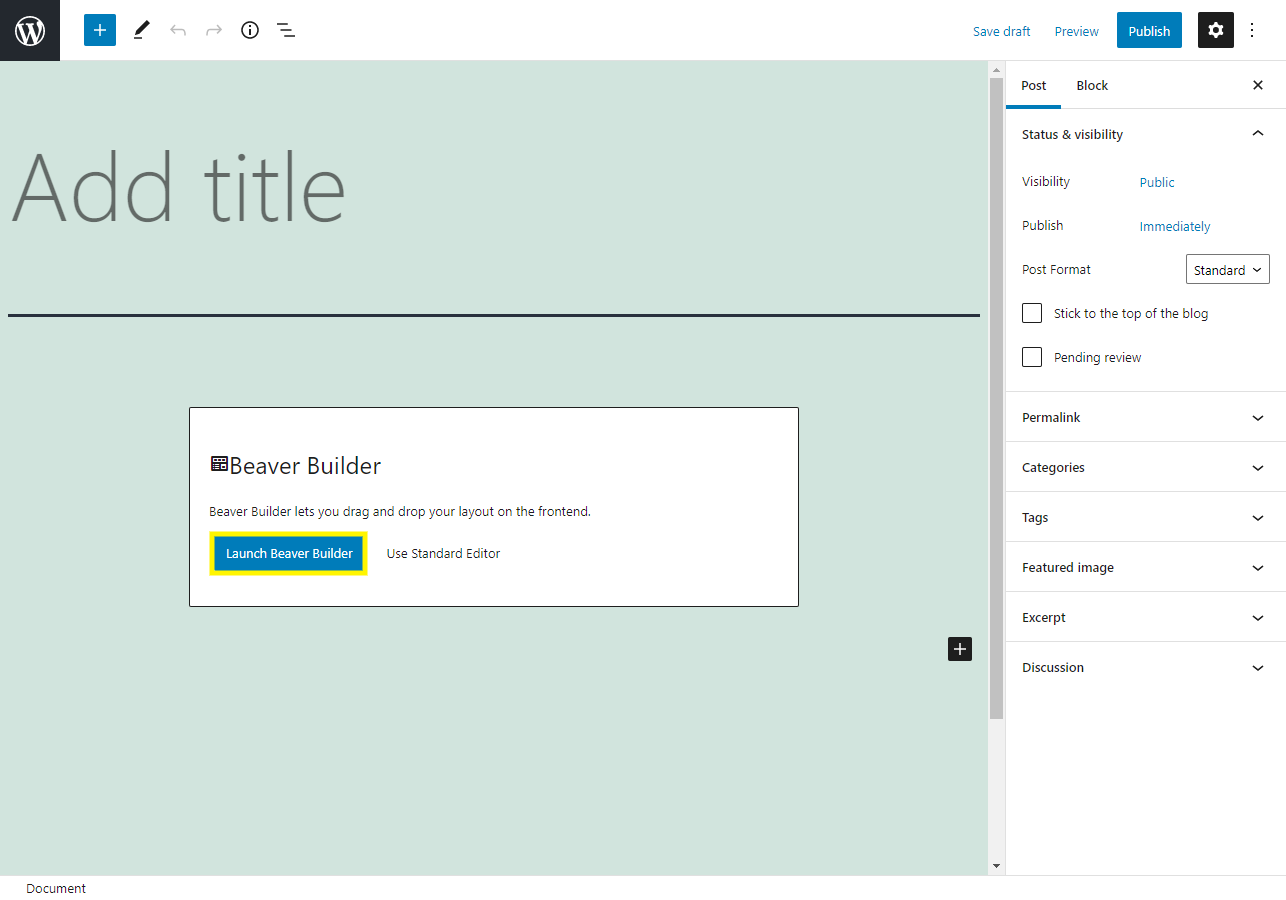Screen dimensions: 1286x900
Task: Click the Save draft link
Action: point(1001,31)
